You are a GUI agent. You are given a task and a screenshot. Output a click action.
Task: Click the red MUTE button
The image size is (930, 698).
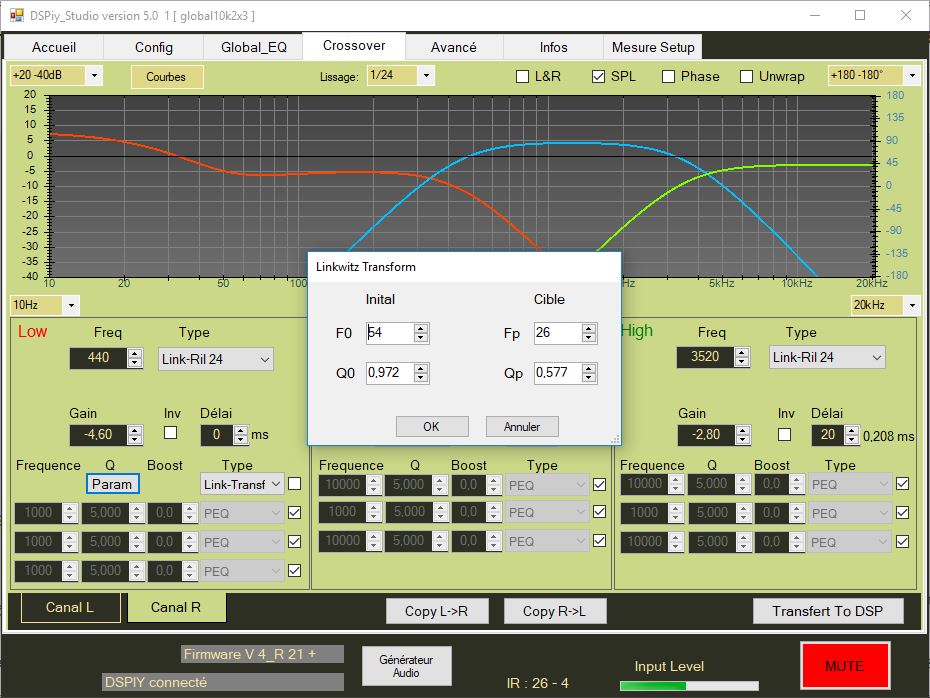point(844,665)
